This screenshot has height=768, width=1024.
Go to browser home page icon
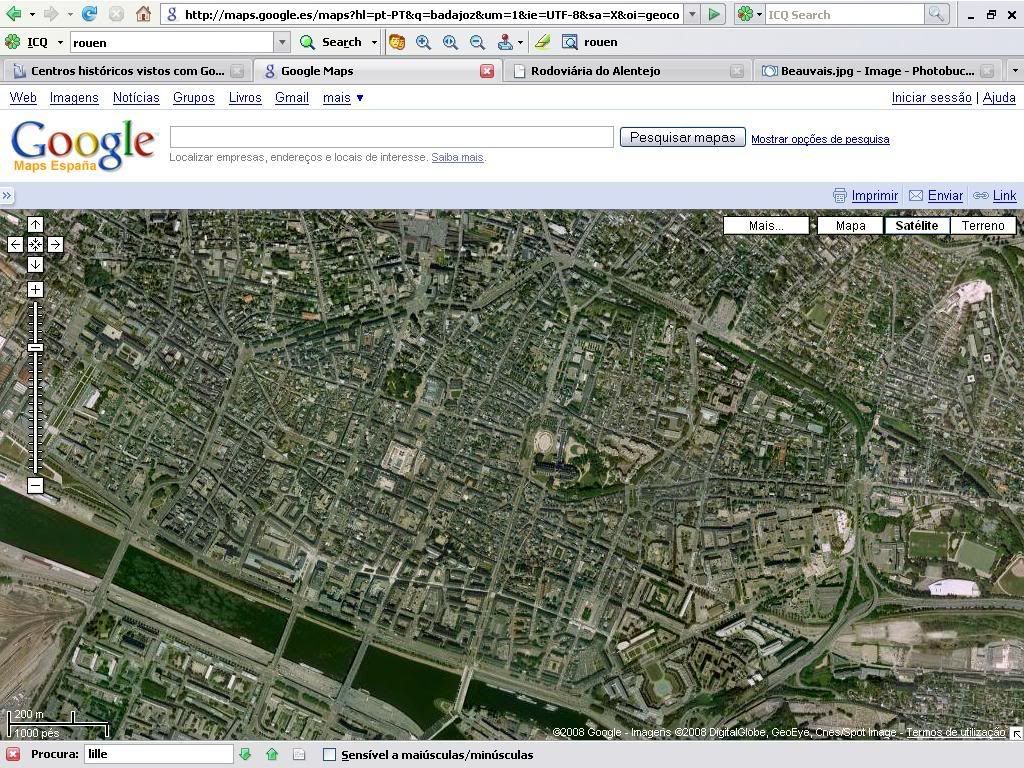[143, 14]
